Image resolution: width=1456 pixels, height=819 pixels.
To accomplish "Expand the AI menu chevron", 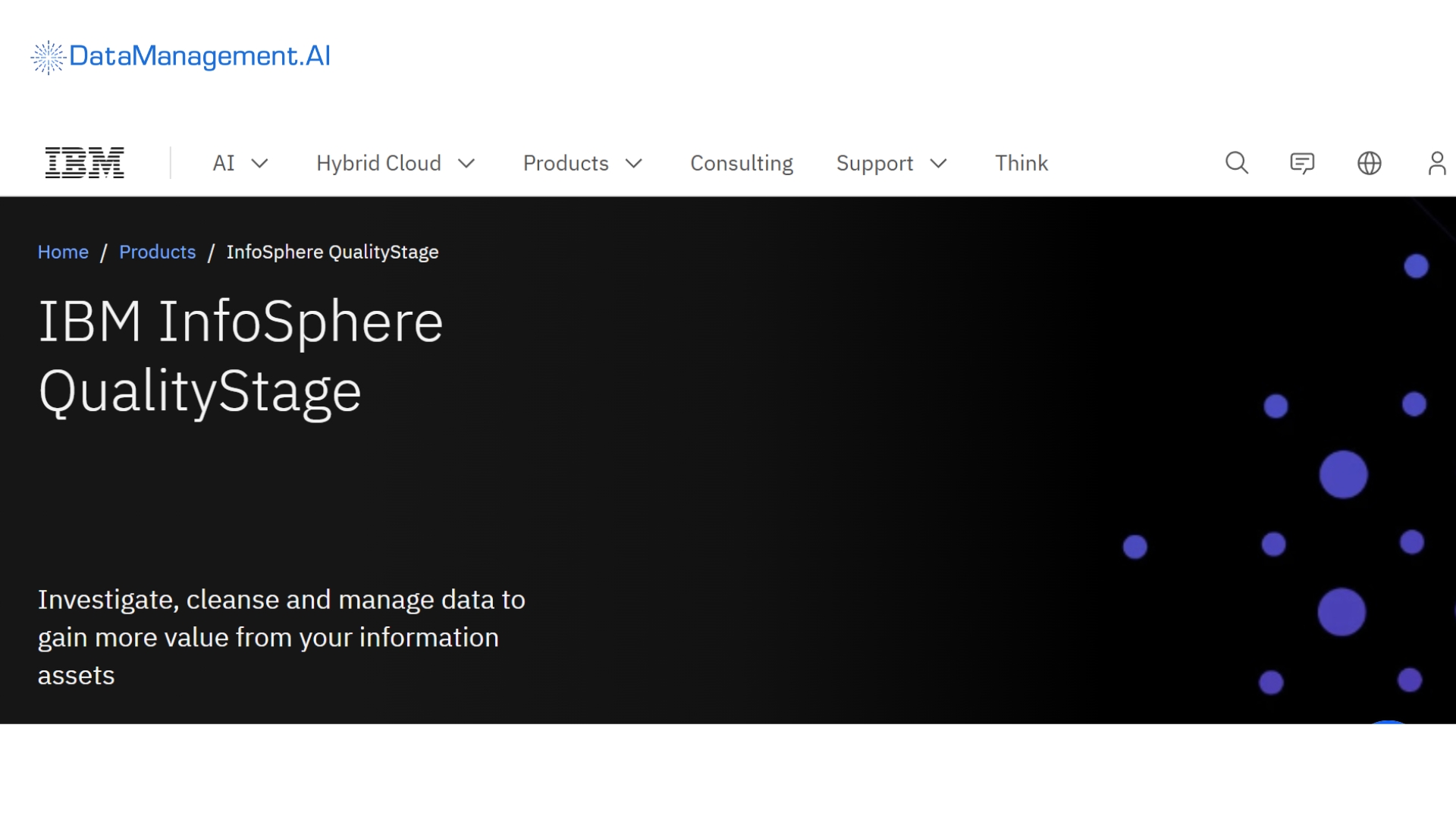I will point(259,164).
